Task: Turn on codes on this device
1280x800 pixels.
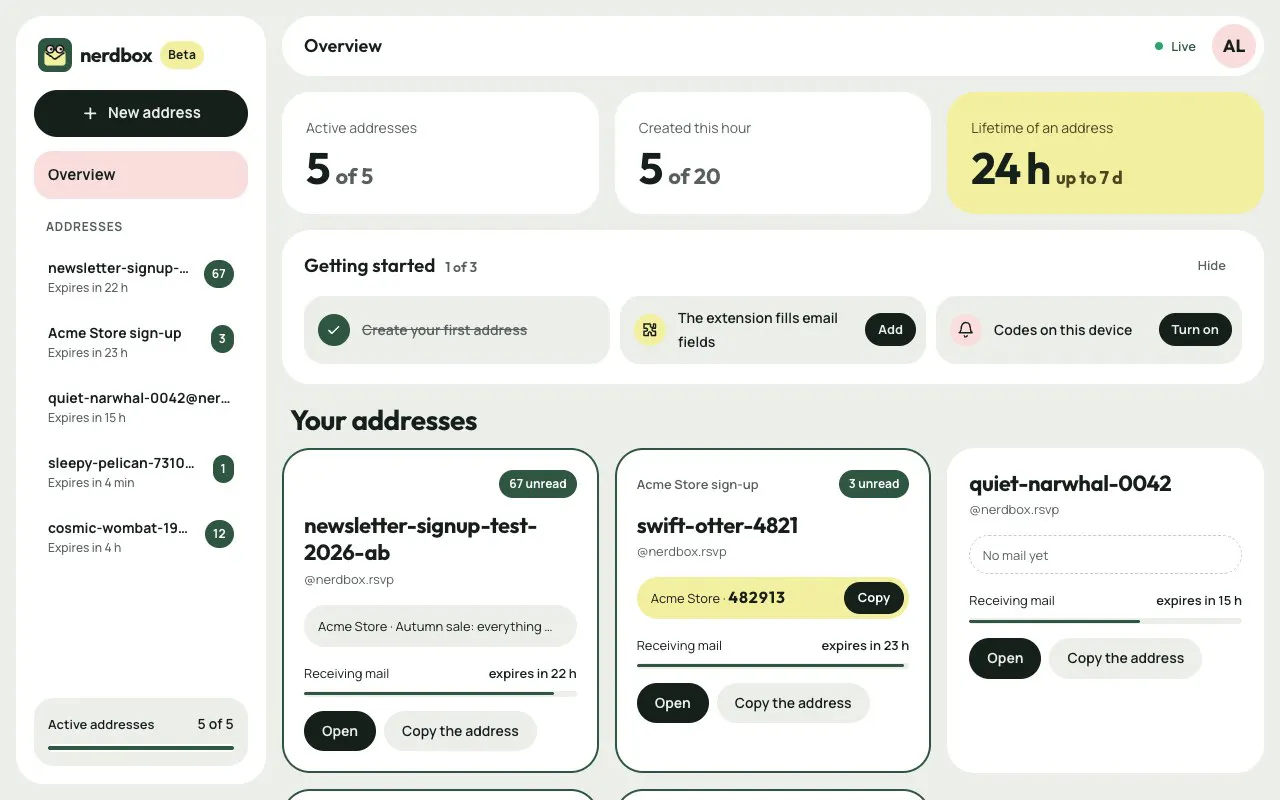Action: point(1195,330)
